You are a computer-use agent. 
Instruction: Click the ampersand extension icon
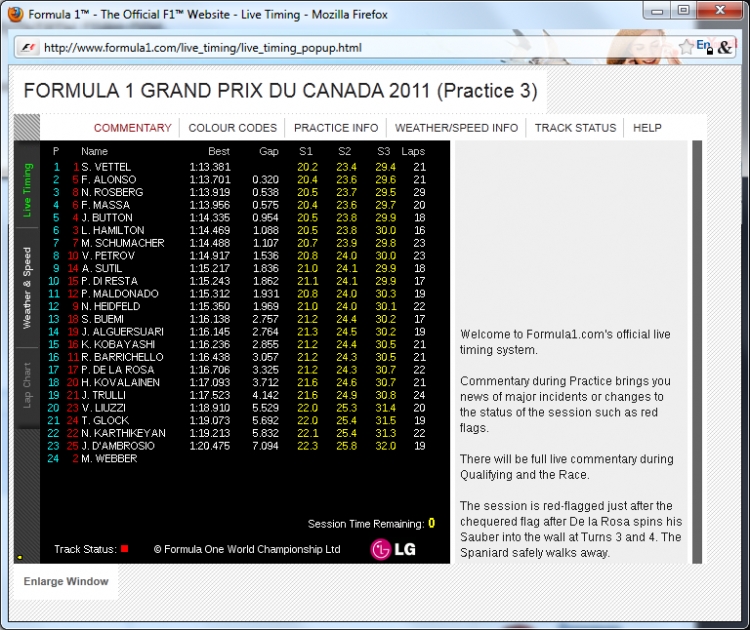[724, 47]
